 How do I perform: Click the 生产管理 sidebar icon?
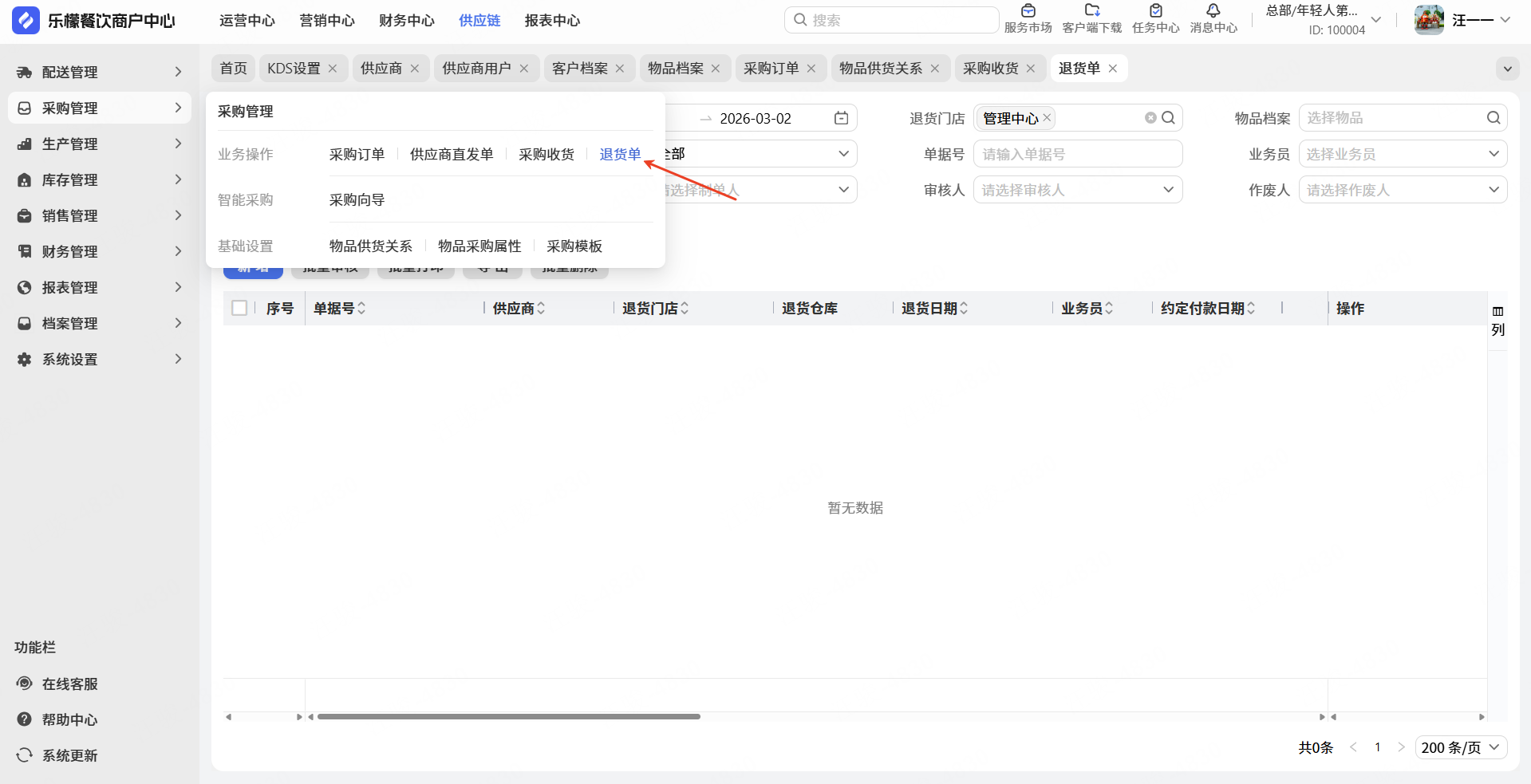pyautogui.click(x=25, y=144)
